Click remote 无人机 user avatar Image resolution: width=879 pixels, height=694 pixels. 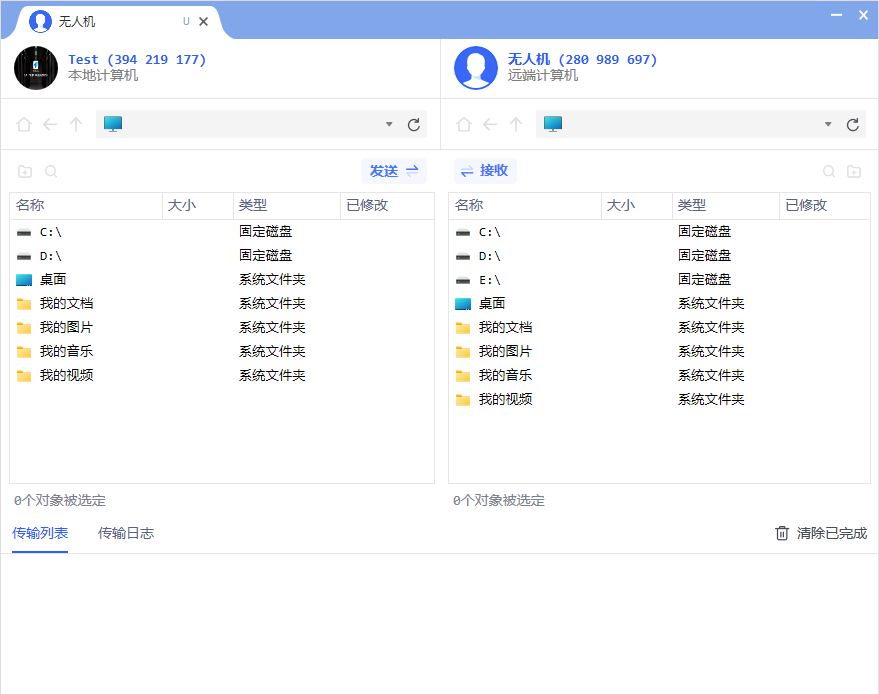click(x=476, y=68)
